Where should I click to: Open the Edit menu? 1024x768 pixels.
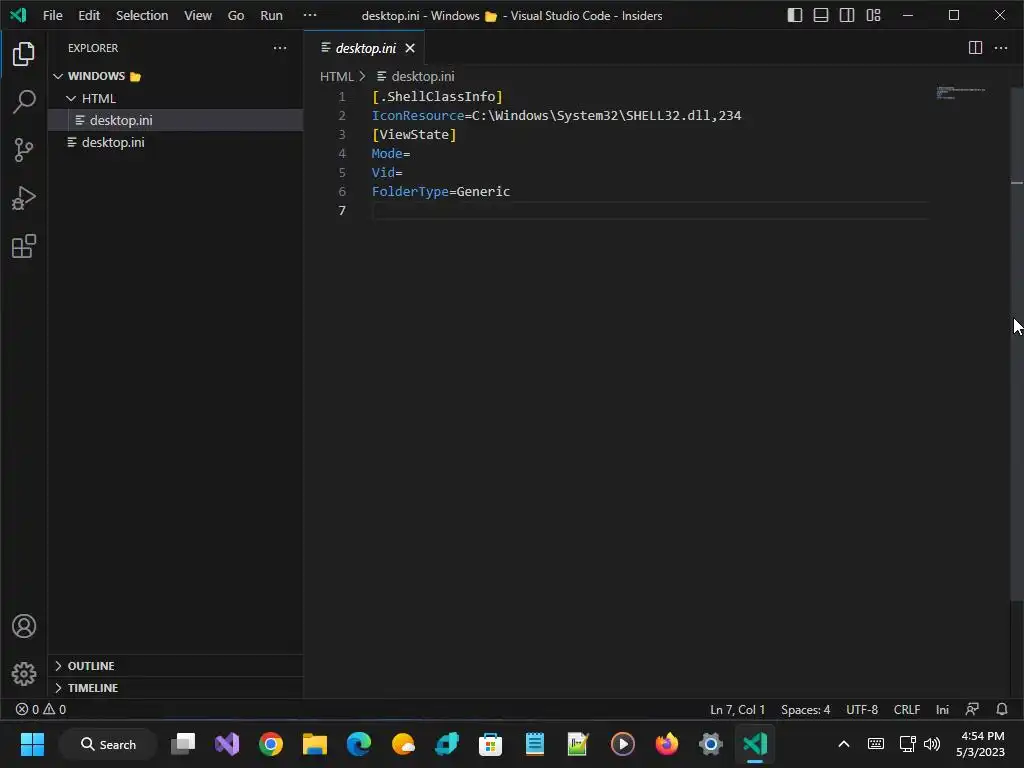[x=89, y=15]
